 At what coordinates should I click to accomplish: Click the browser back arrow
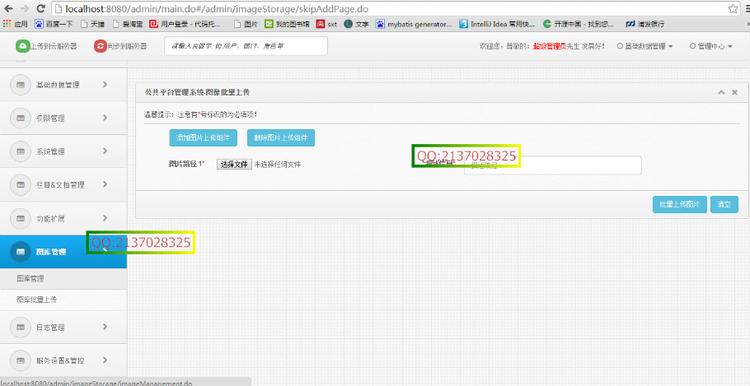[10, 9]
